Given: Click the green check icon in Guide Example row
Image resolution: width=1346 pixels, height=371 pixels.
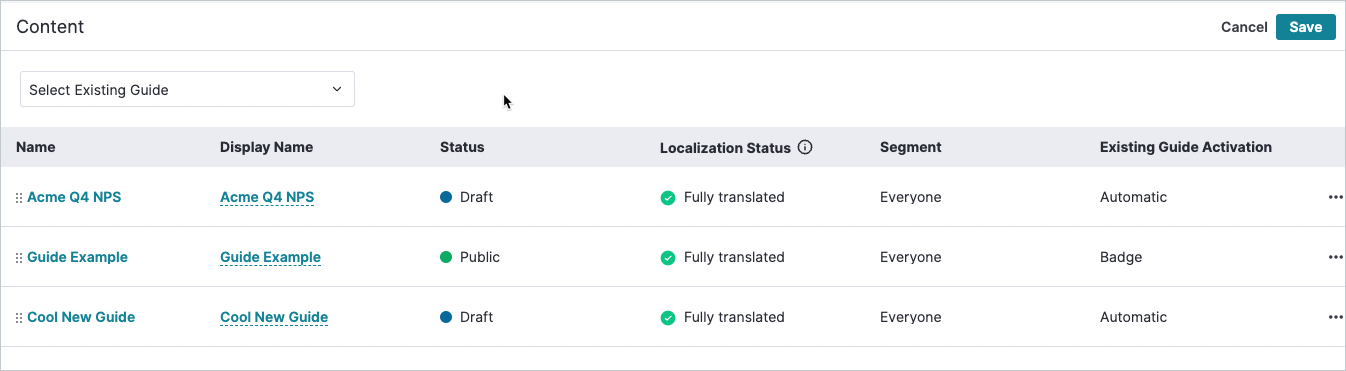Looking at the screenshot, I should click(x=667, y=258).
